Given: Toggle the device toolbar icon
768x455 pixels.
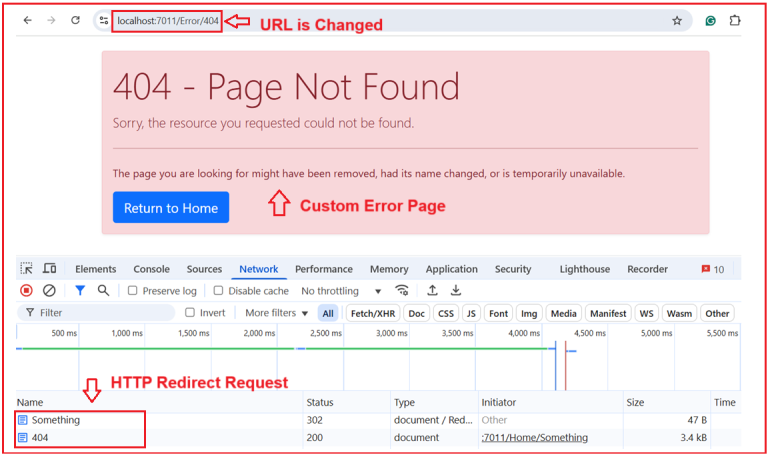Looking at the screenshot, I should pos(50,269).
